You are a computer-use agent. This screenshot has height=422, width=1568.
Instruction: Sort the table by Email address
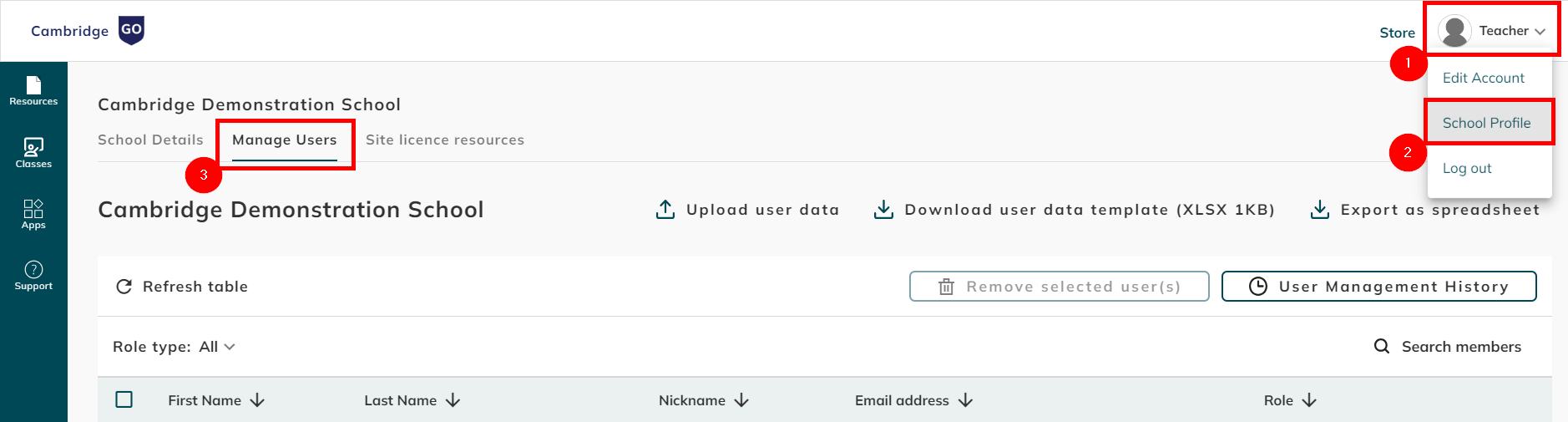(913, 400)
